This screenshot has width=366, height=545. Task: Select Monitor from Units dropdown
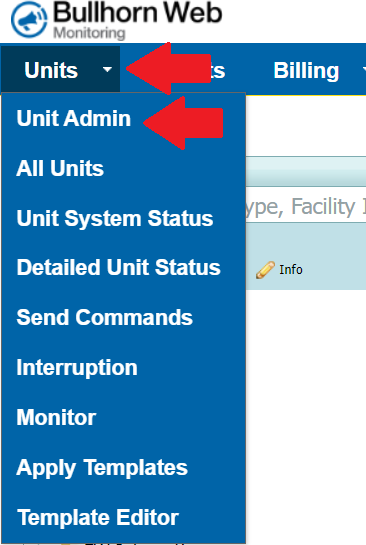(56, 417)
